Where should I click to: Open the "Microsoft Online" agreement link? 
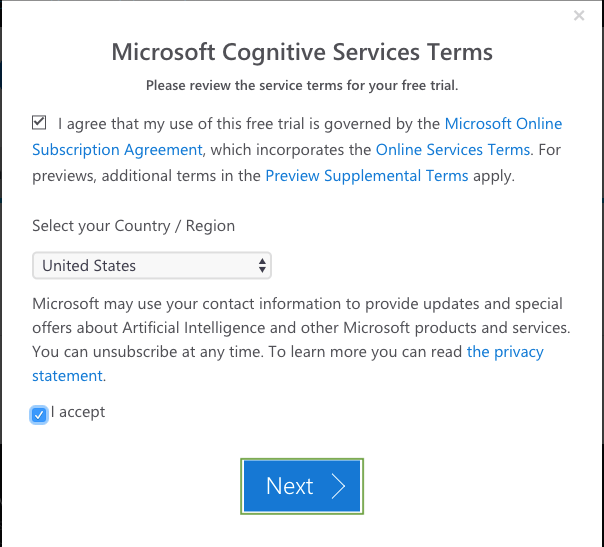click(x=503, y=124)
